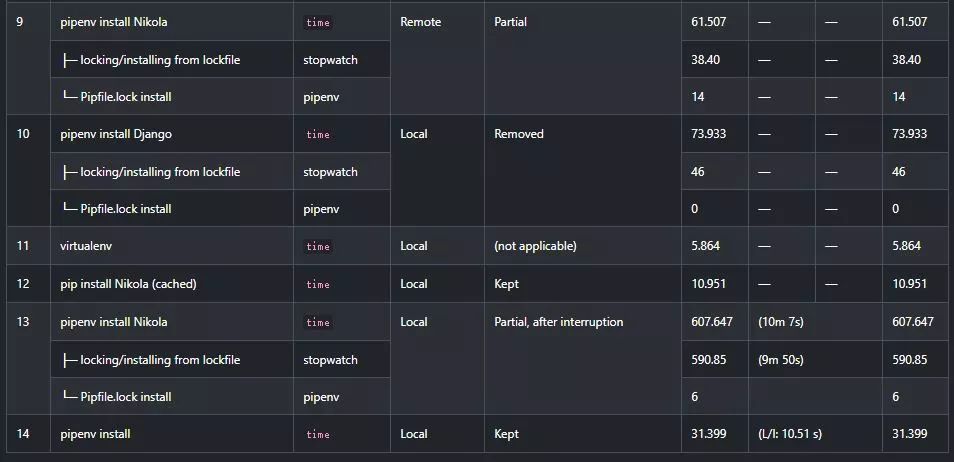This screenshot has width=954, height=462.
Task: Click row number 12 cell
Action: point(24,284)
